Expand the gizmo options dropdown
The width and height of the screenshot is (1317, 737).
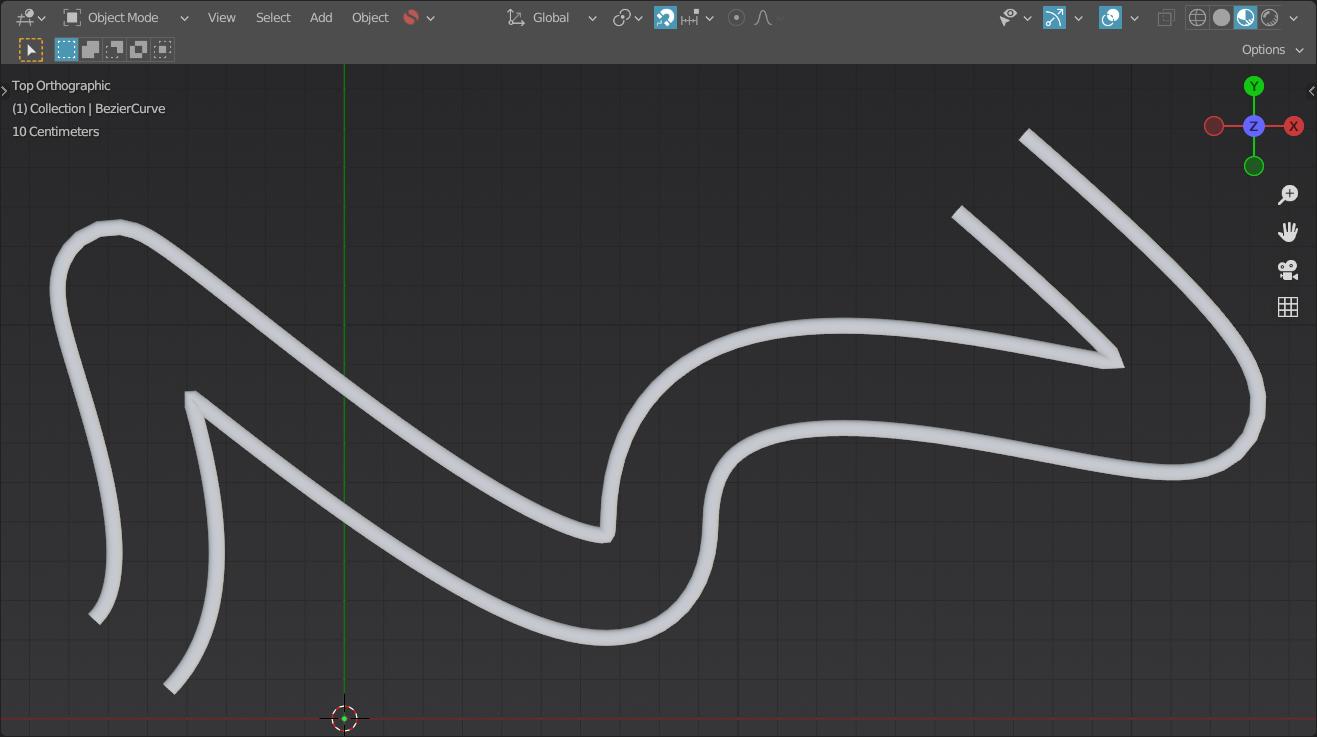(1078, 17)
